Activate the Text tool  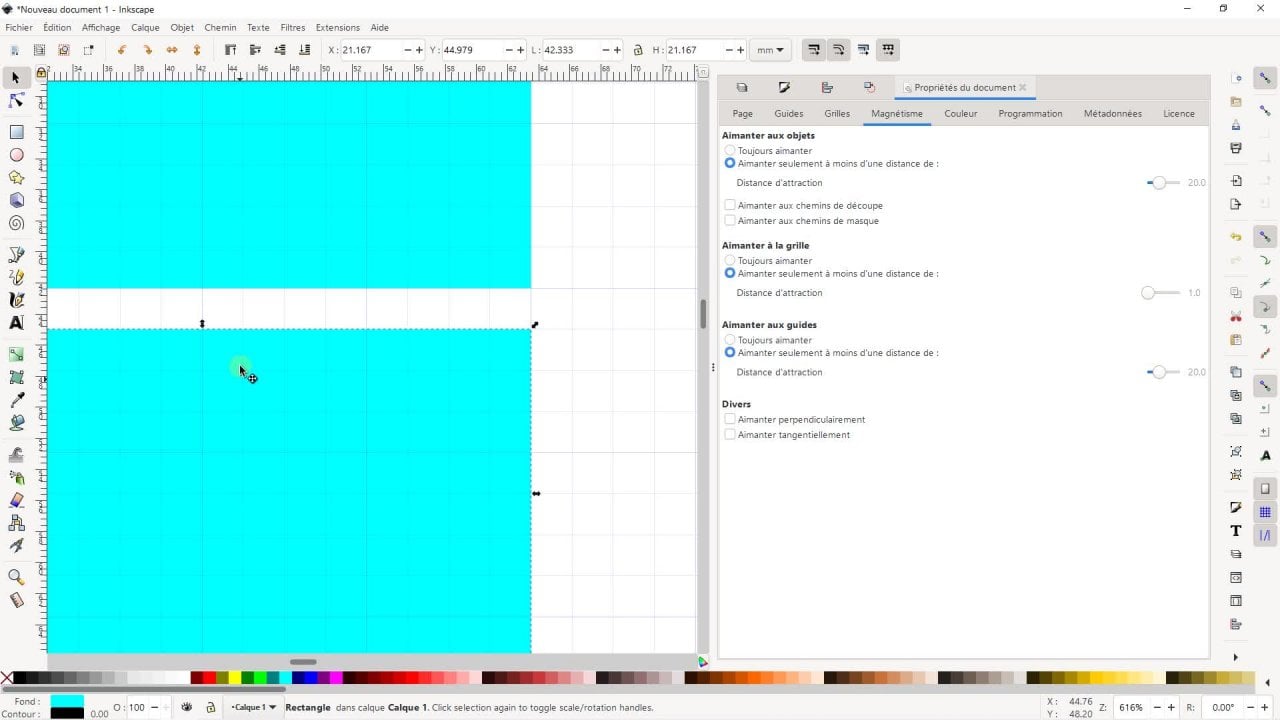(16, 323)
